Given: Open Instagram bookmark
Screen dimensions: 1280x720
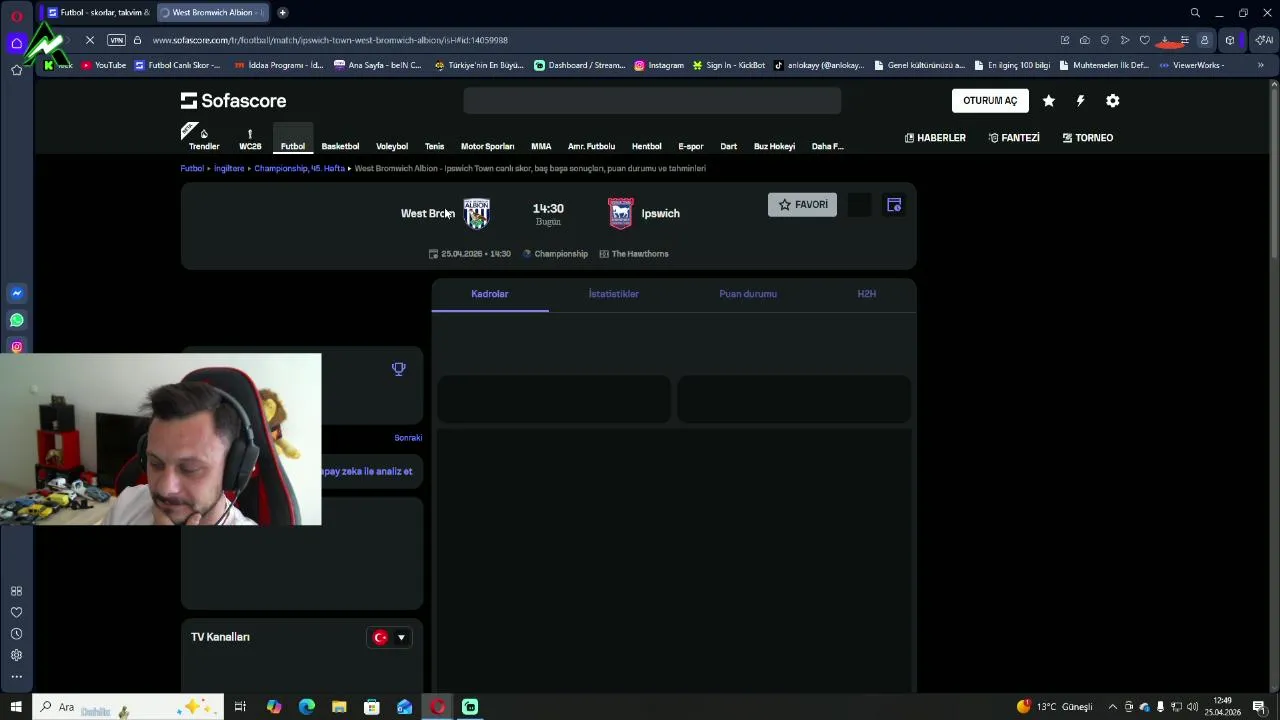Looking at the screenshot, I should (x=659, y=65).
